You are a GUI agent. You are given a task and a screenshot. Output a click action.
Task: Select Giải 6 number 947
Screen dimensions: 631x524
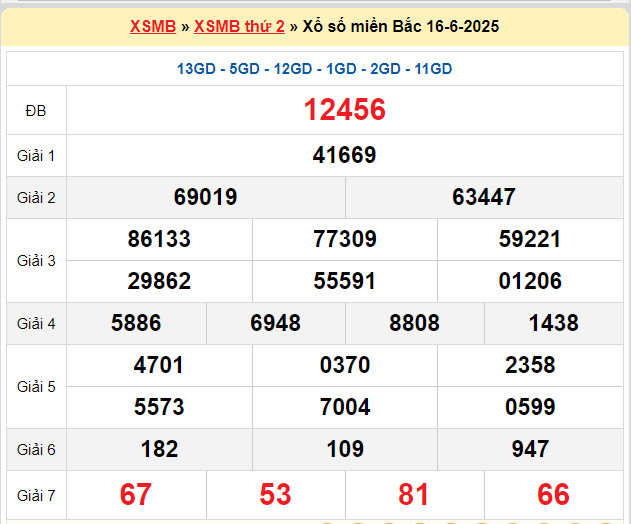[530, 449]
